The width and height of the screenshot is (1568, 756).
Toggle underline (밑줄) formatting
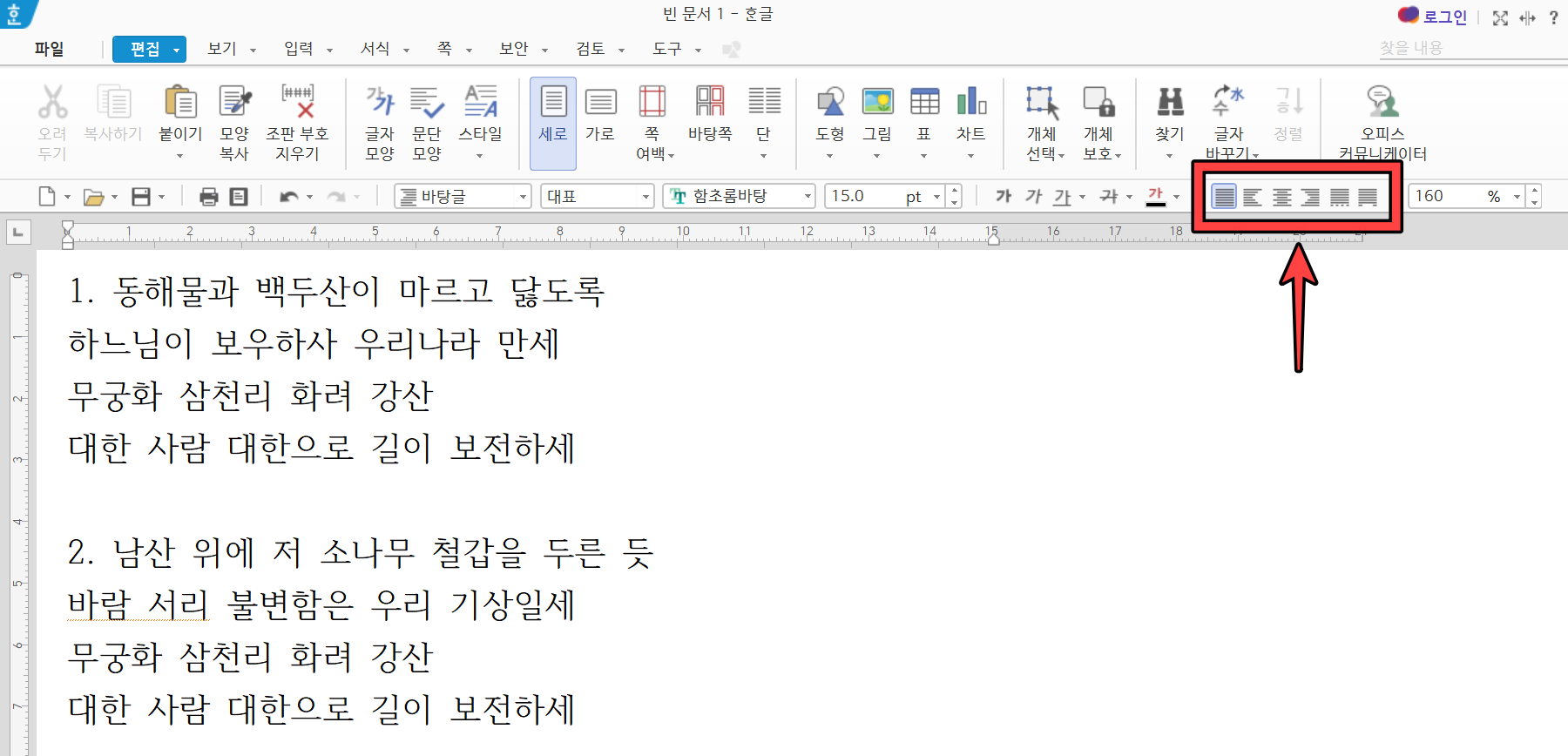point(1062,197)
